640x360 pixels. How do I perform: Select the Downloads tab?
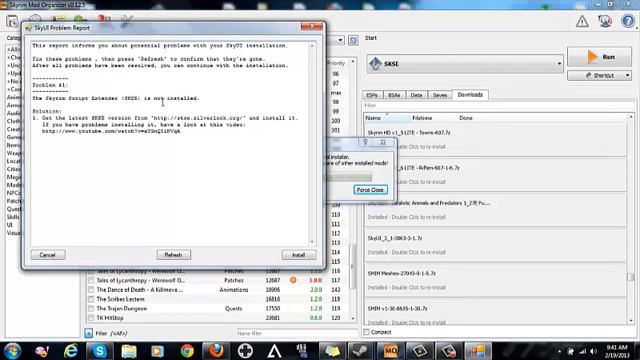tap(470, 95)
